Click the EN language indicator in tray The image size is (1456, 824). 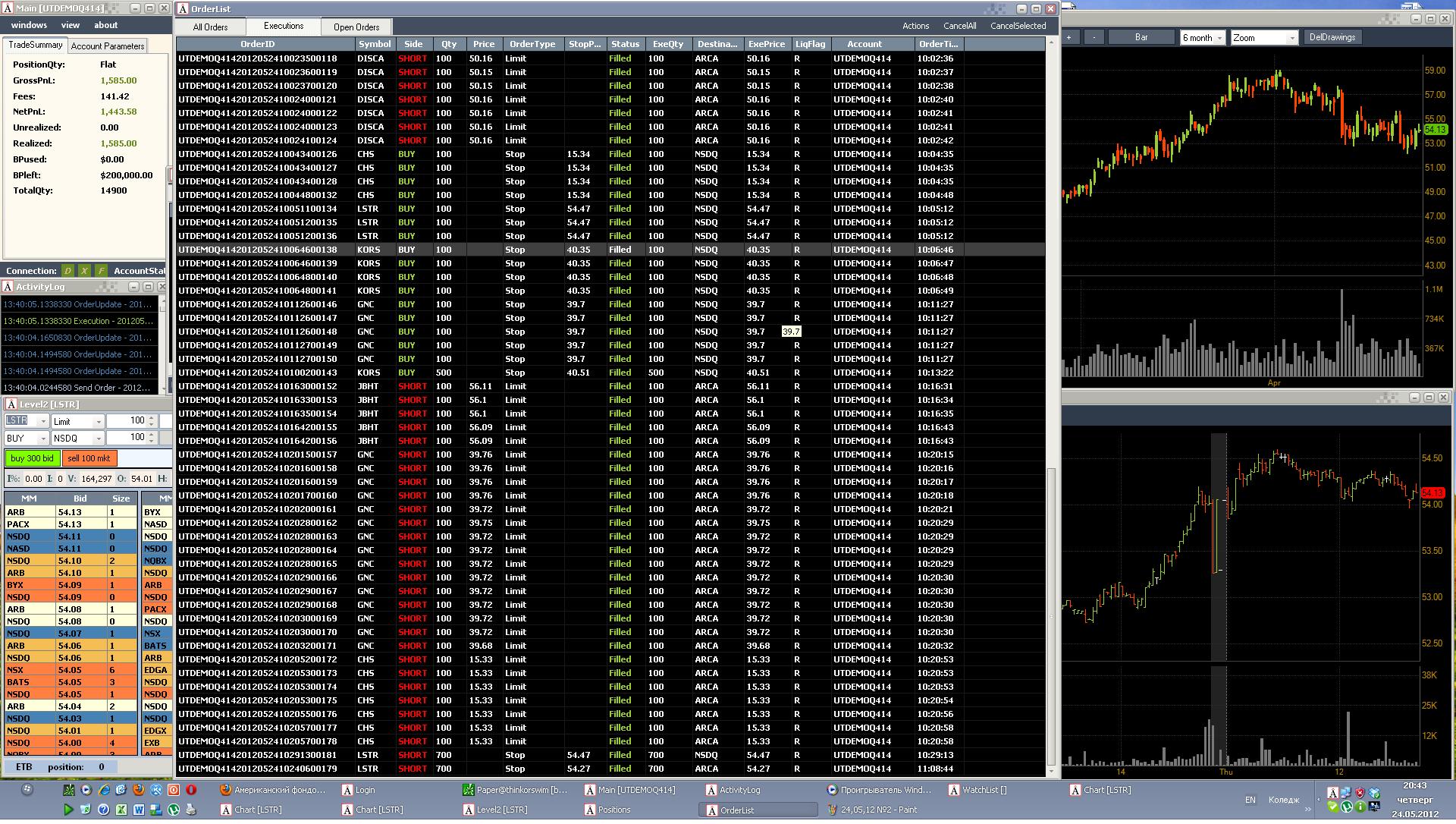pos(1250,800)
